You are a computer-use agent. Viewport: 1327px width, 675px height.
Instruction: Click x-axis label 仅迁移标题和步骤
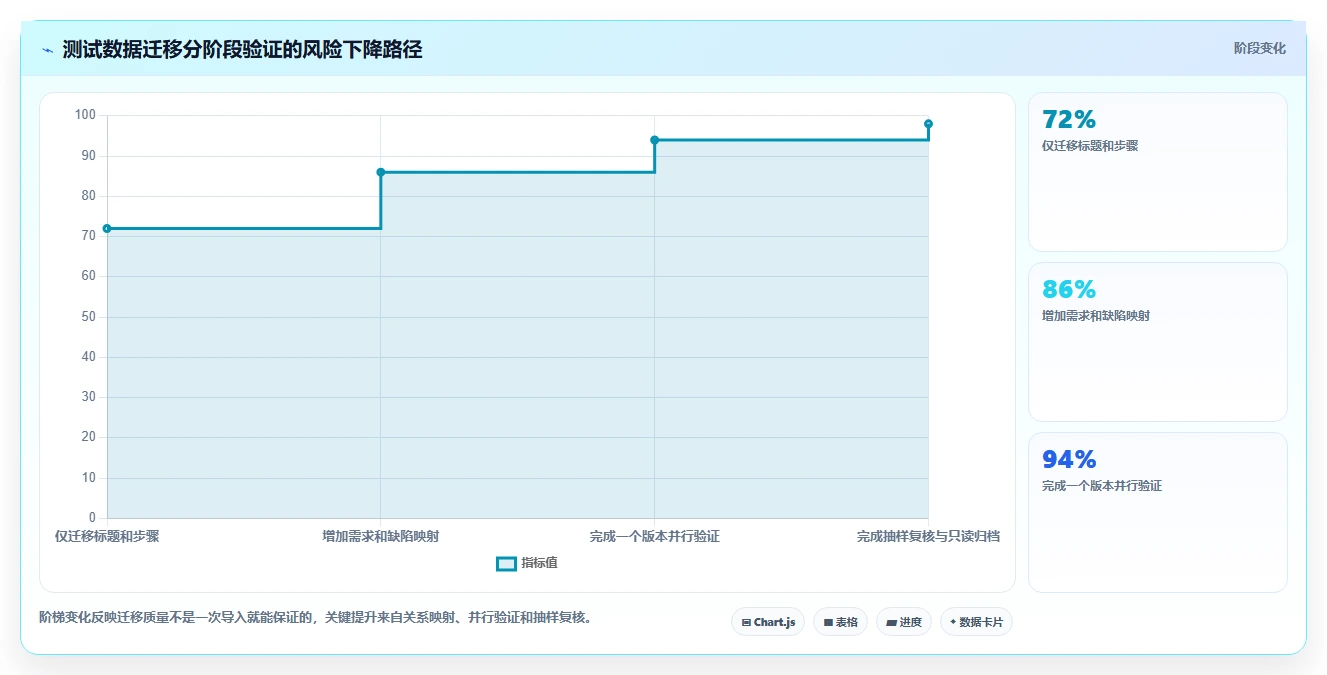pyautogui.click(x=107, y=536)
